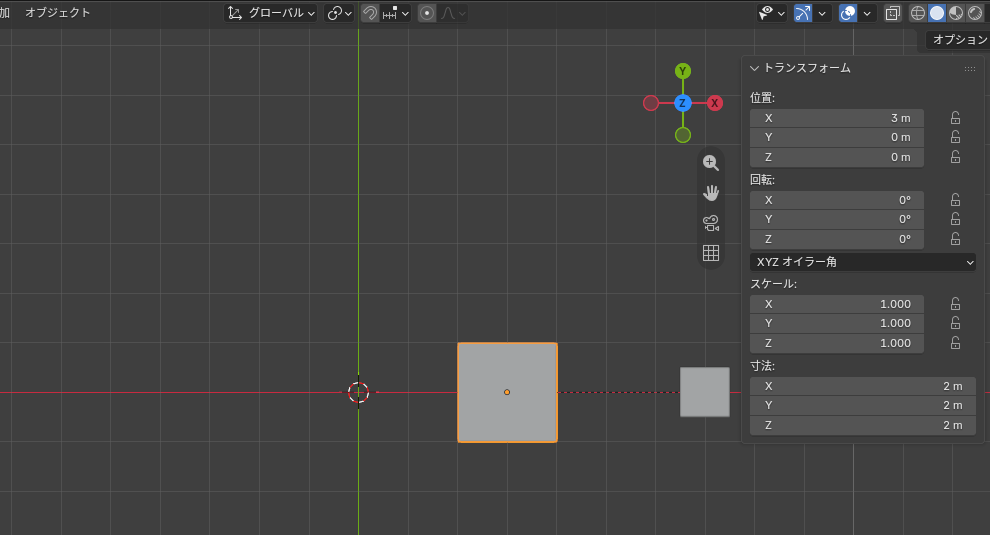Click the 回転 Z field 0°
The height and width of the screenshot is (535, 990).
click(x=837, y=239)
